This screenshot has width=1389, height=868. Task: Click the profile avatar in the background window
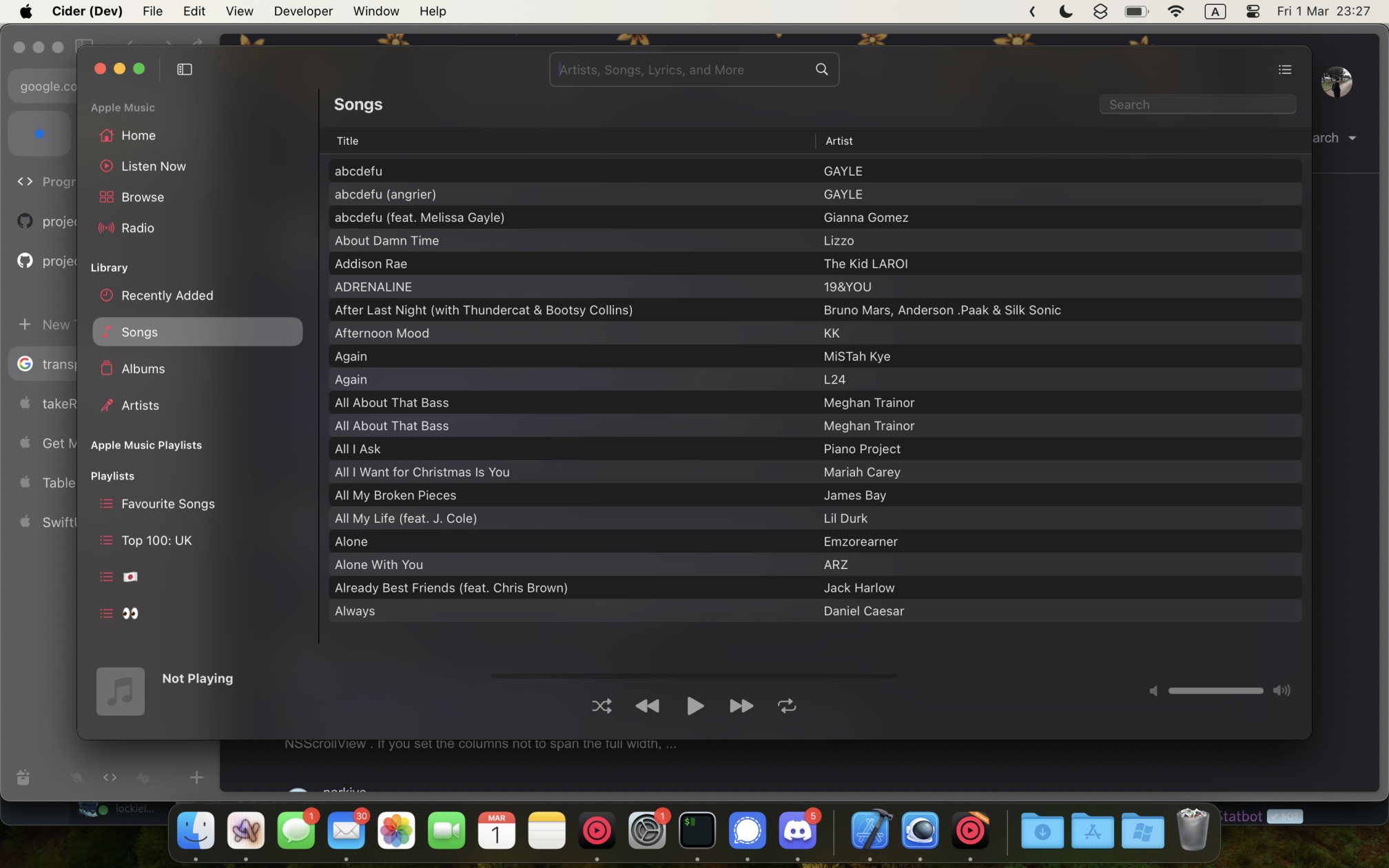(1336, 82)
